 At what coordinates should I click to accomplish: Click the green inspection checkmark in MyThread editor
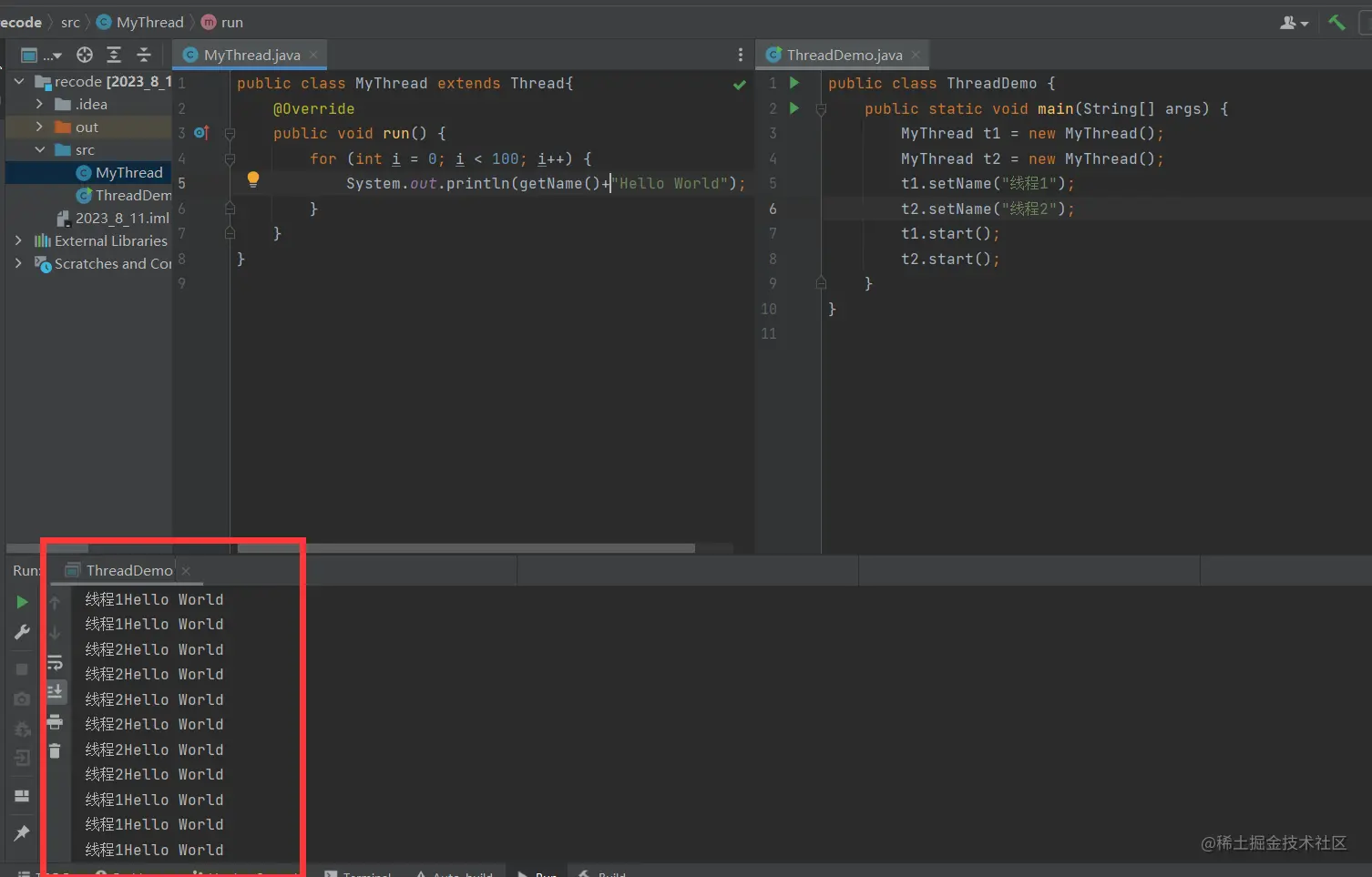(740, 85)
